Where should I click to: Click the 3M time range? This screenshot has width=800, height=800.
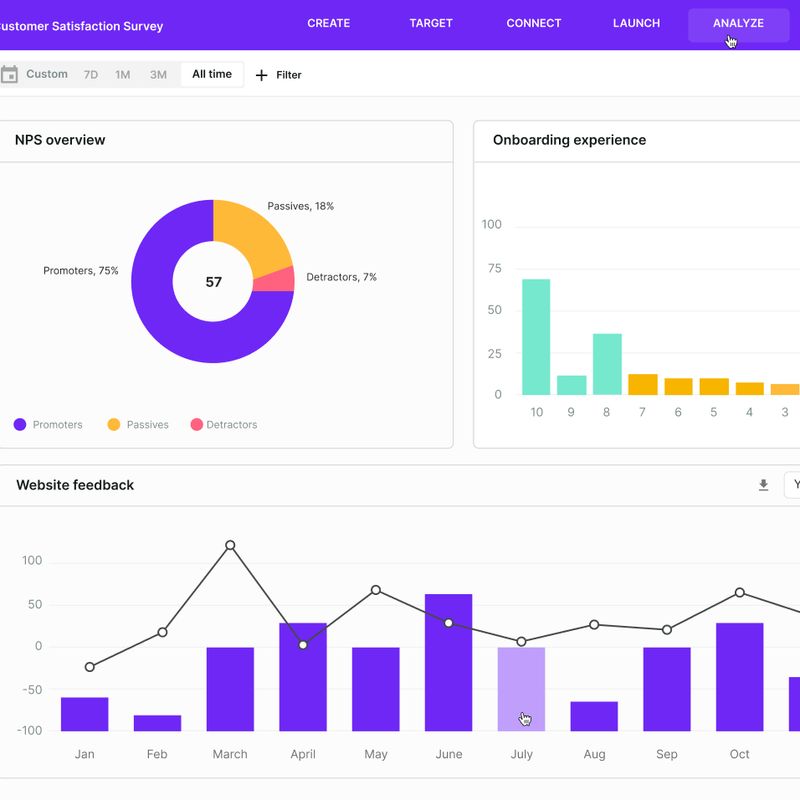pos(155,74)
